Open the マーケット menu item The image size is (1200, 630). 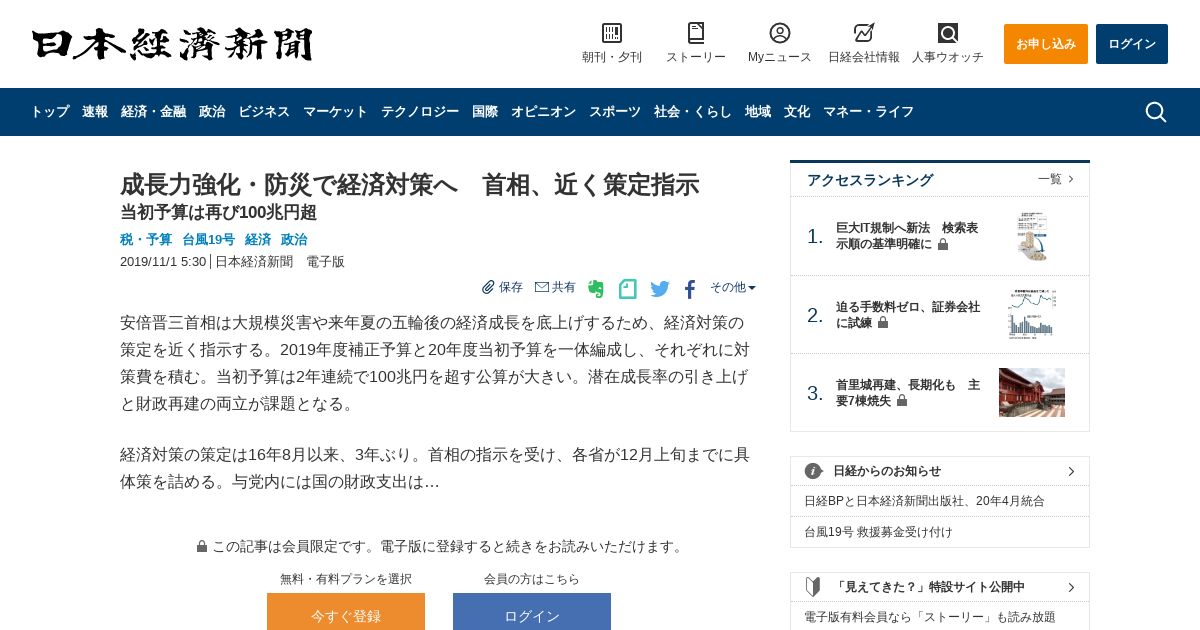pos(335,112)
